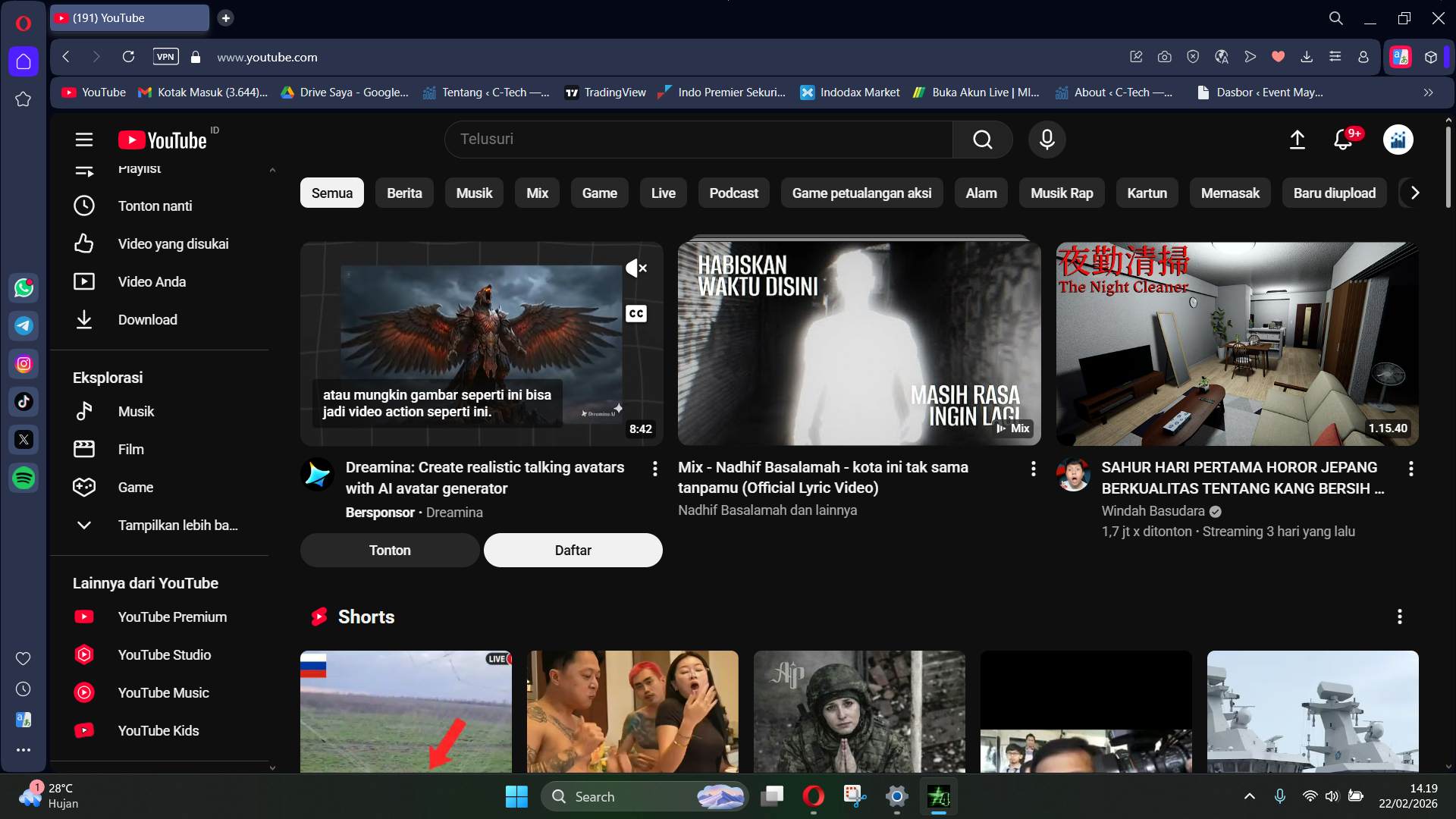The height and width of the screenshot is (819, 1456).
Task: Show more category chips arrow
Action: [x=1414, y=193]
